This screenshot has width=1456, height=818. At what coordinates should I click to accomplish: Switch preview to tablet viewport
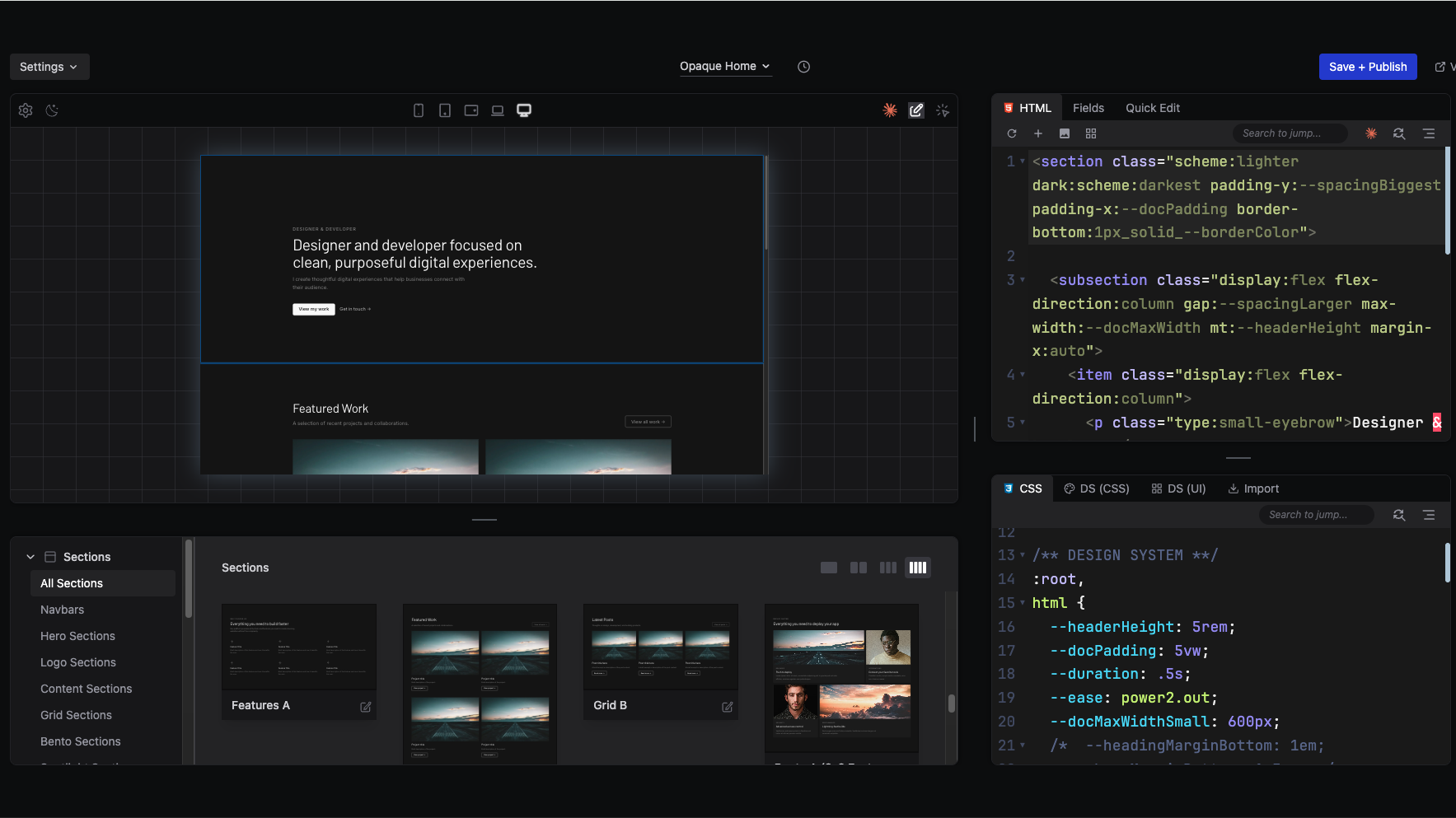pos(445,110)
